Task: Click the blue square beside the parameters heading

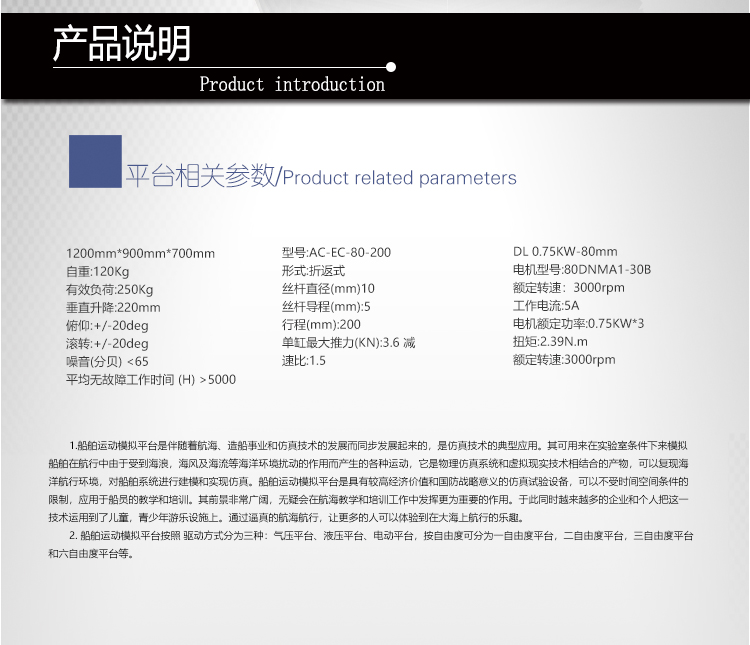Action: [95, 161]
